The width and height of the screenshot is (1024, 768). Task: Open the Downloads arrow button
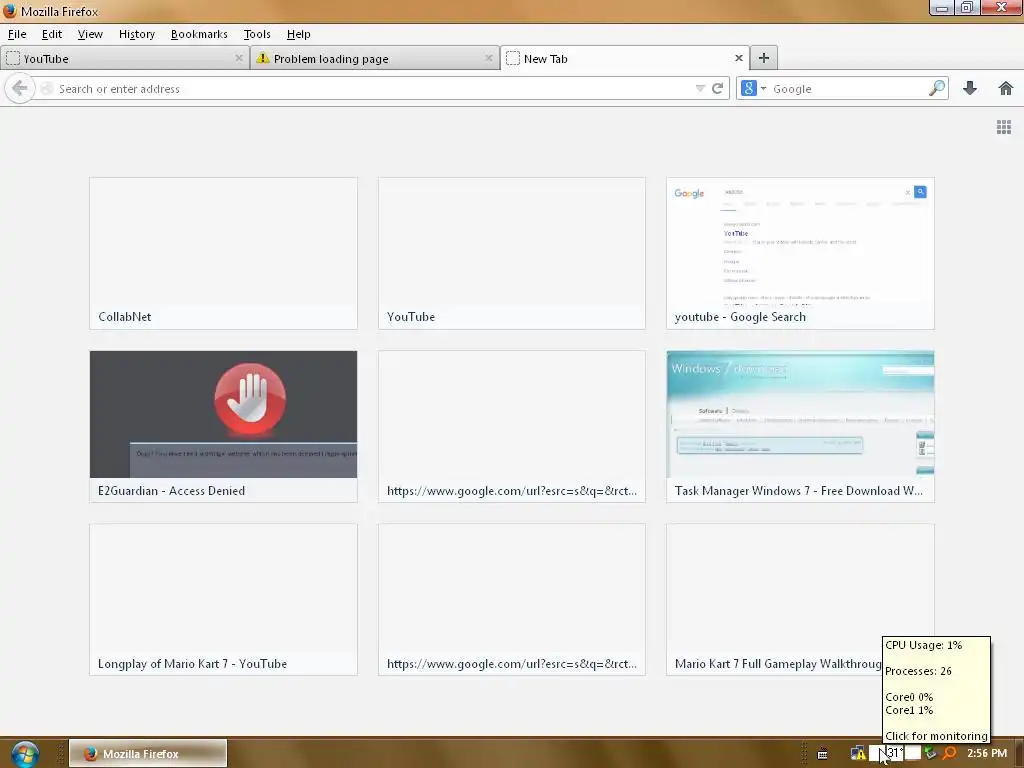click(x=970, y=88)
